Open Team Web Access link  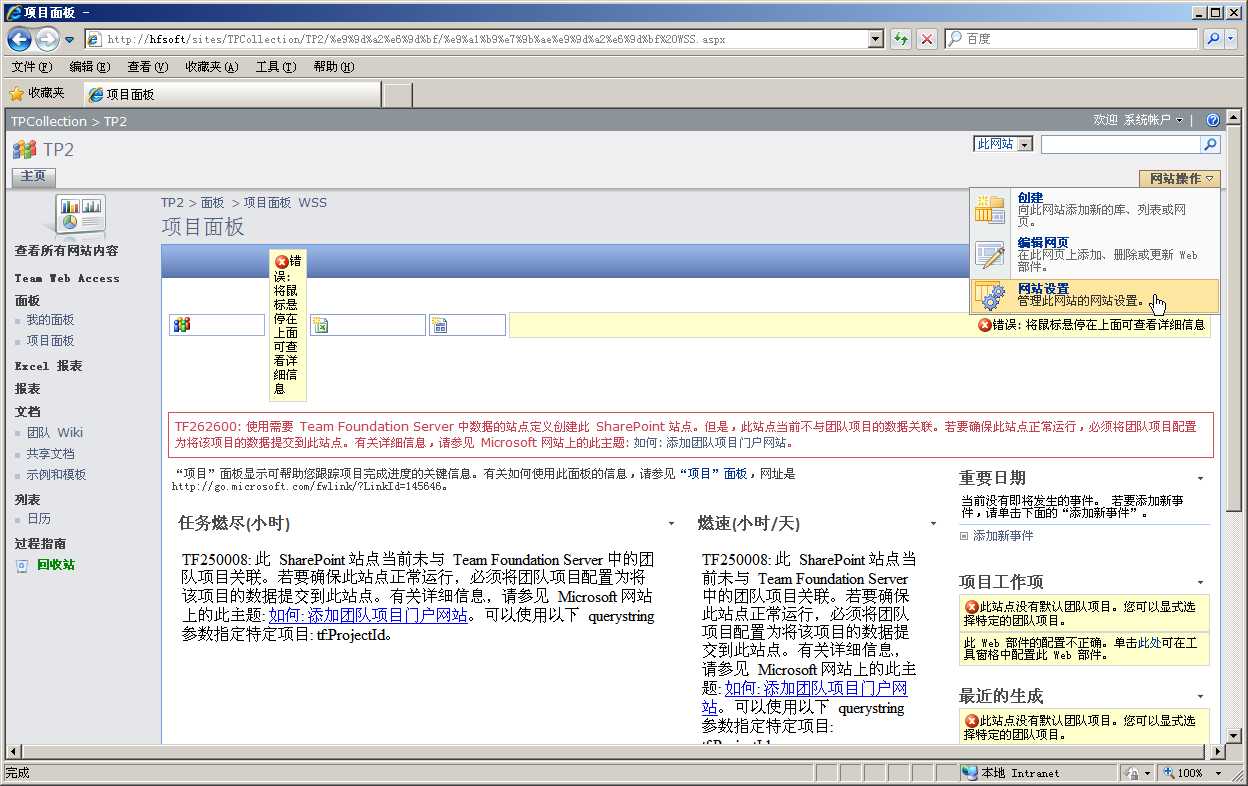pos(67,279)
